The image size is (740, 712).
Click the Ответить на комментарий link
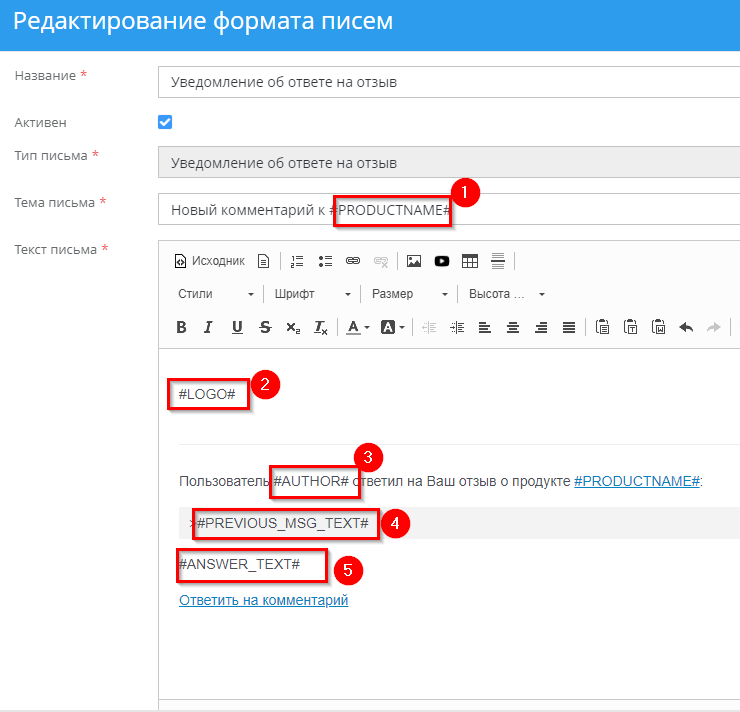[x=263, y=600]
